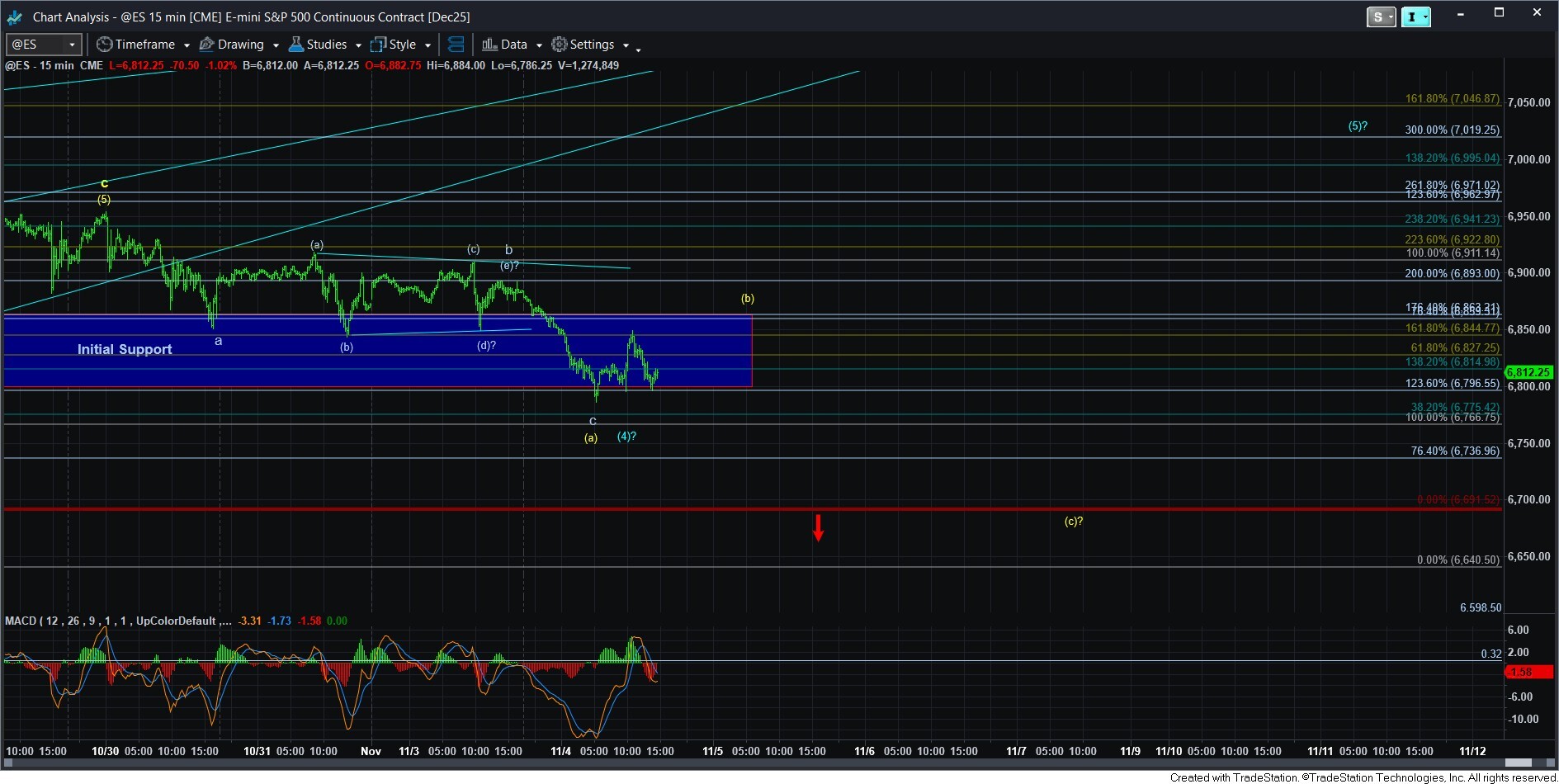Image resolution: width=1559 pixels, height=784 pixels.
Task: Expand the @ES symbol combo box
Action: pos(72,45)
